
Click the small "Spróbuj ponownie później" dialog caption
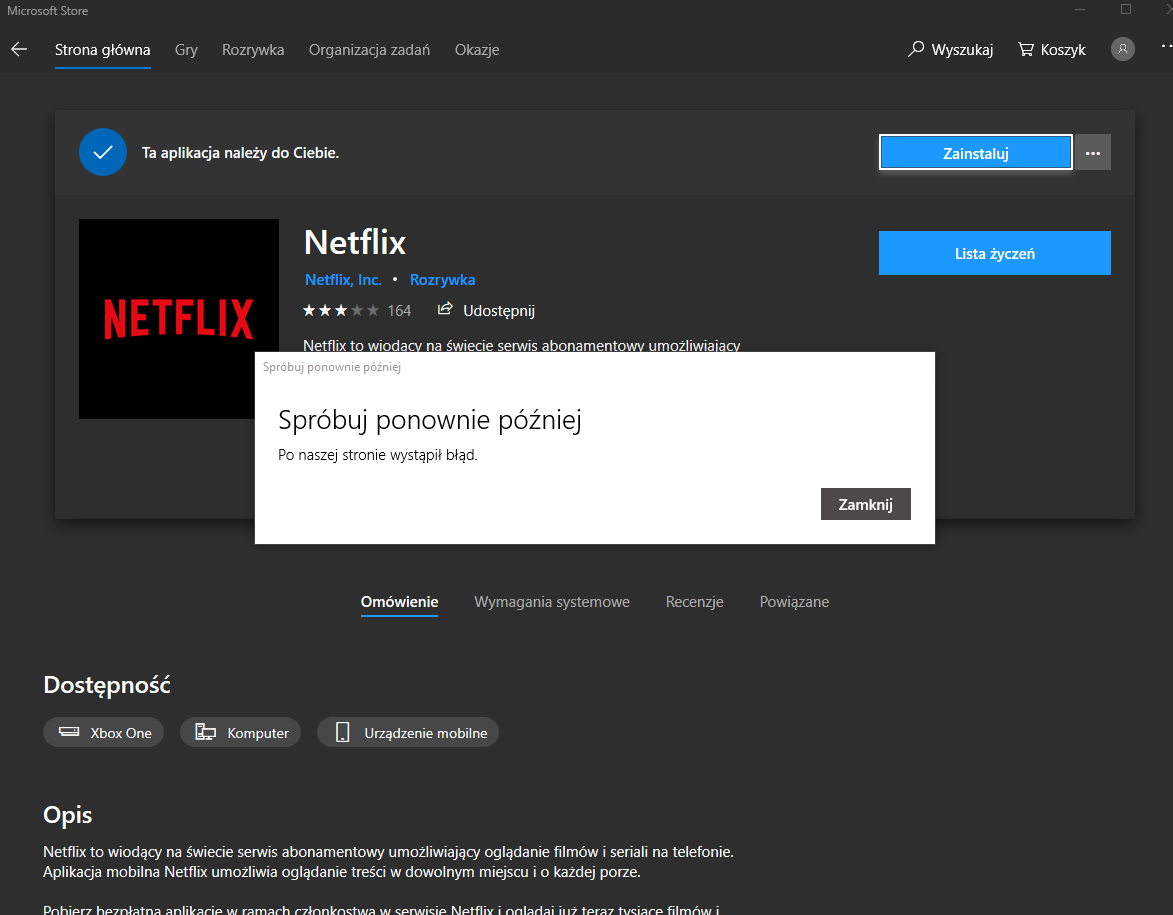point(332,367)
